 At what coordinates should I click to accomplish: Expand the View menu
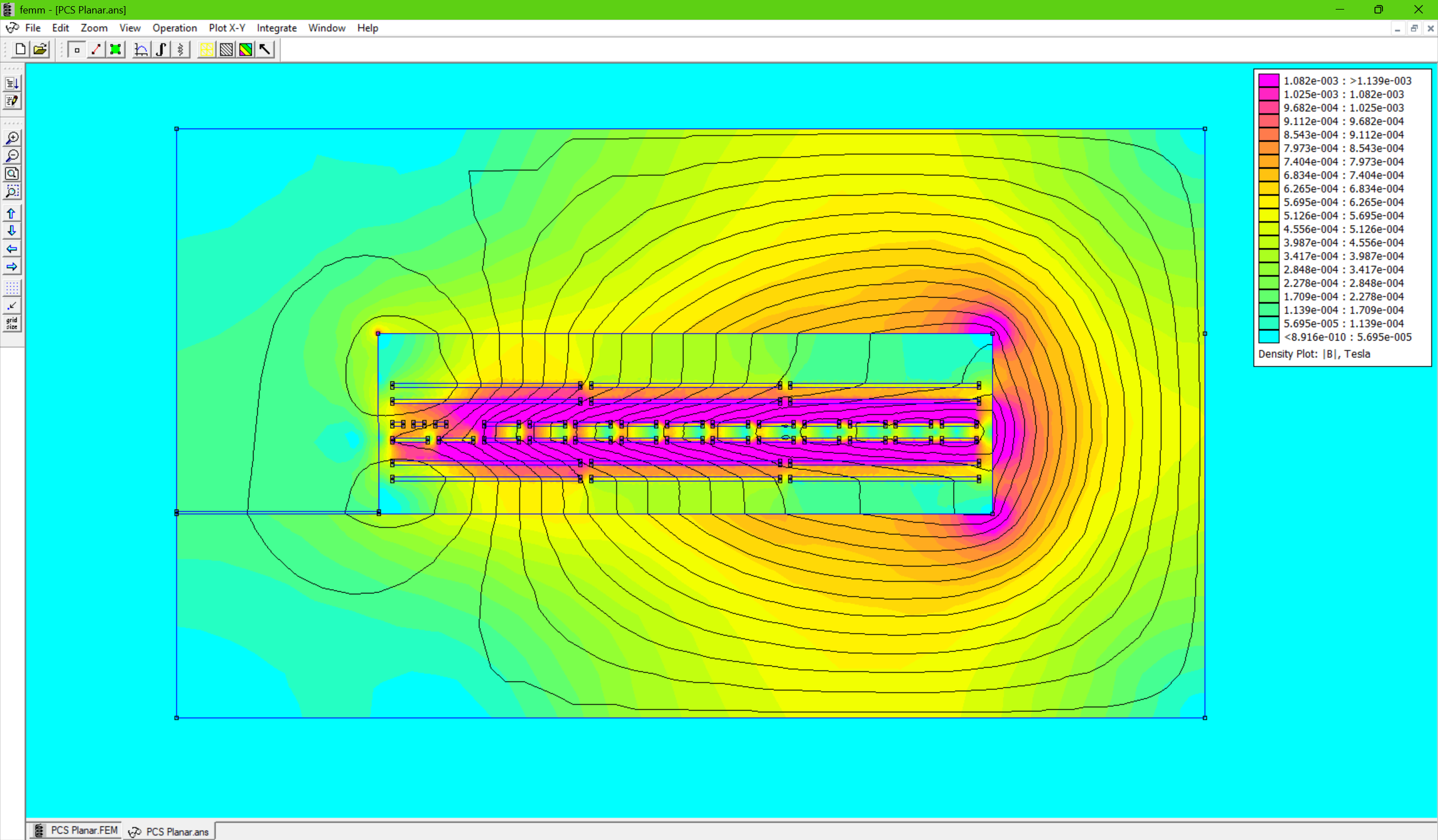(x=130, y=28)
